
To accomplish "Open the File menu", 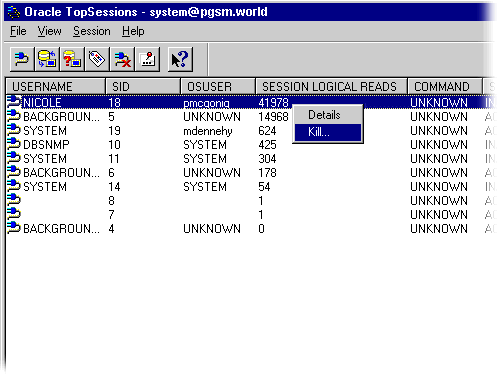I will (18, 31).
